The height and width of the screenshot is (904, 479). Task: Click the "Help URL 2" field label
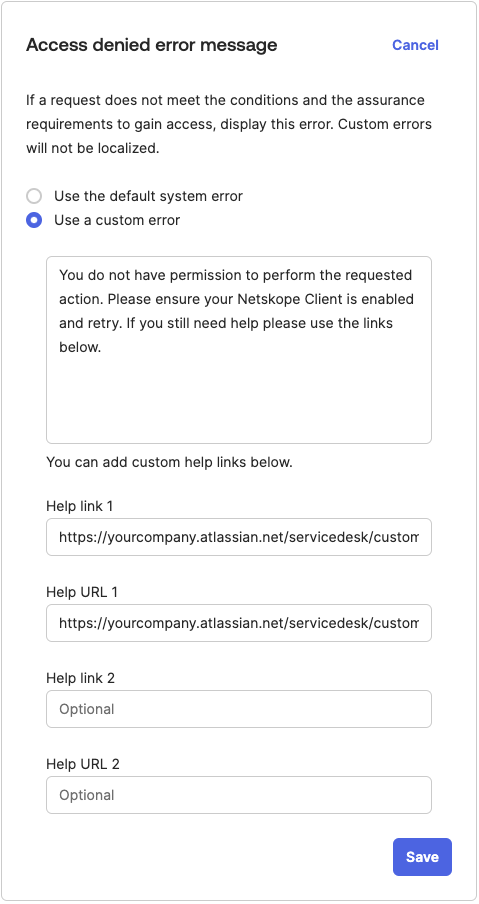pos(83,764)
